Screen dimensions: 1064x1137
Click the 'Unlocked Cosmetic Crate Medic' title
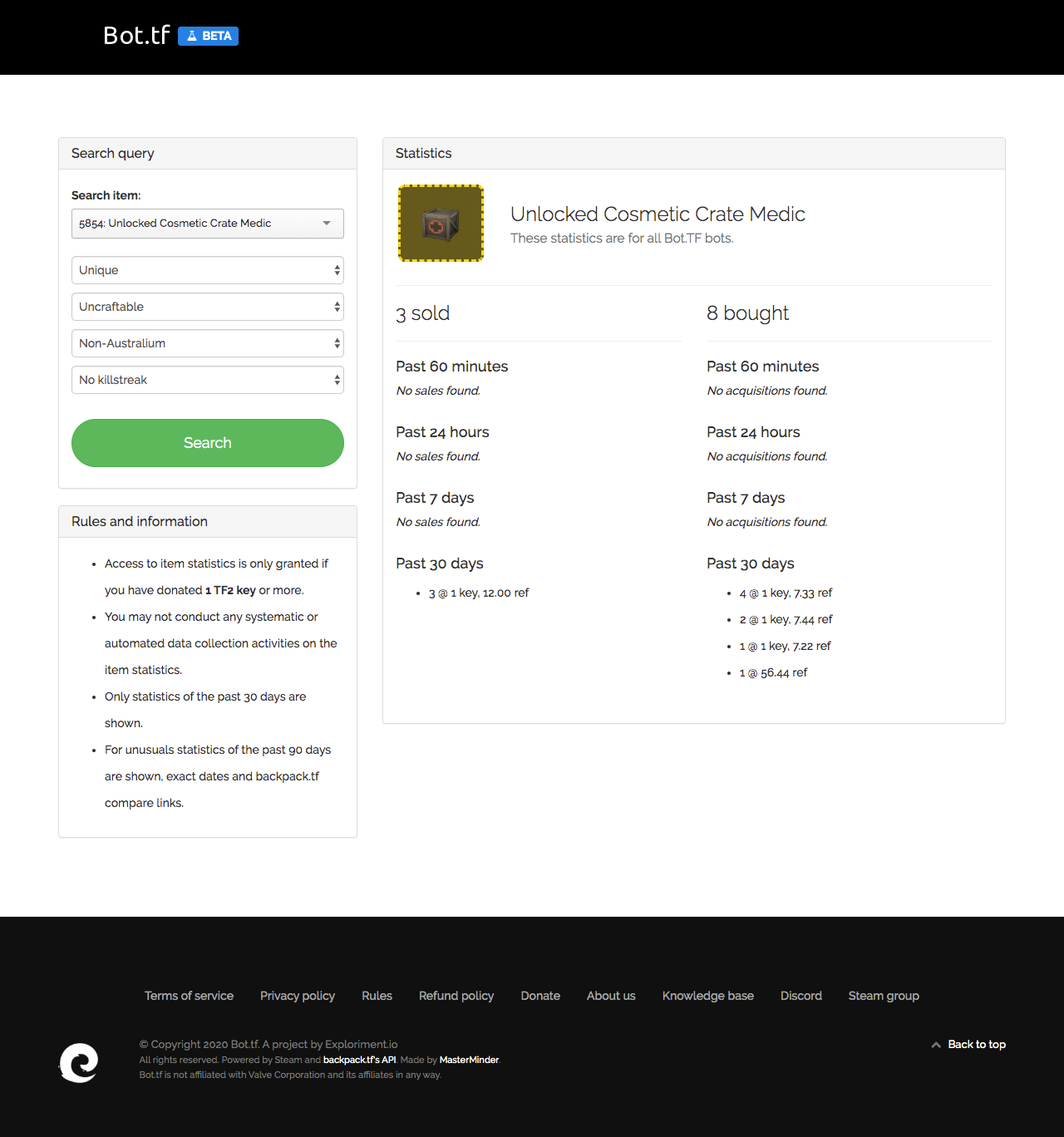(x=658, y=214)
